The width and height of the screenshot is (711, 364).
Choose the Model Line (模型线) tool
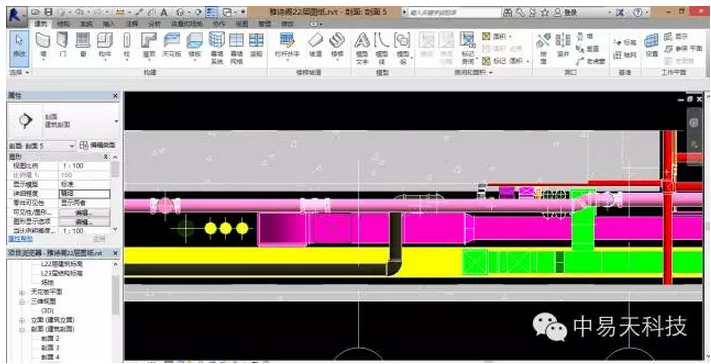pyautogui.click(x=382, y=49)
